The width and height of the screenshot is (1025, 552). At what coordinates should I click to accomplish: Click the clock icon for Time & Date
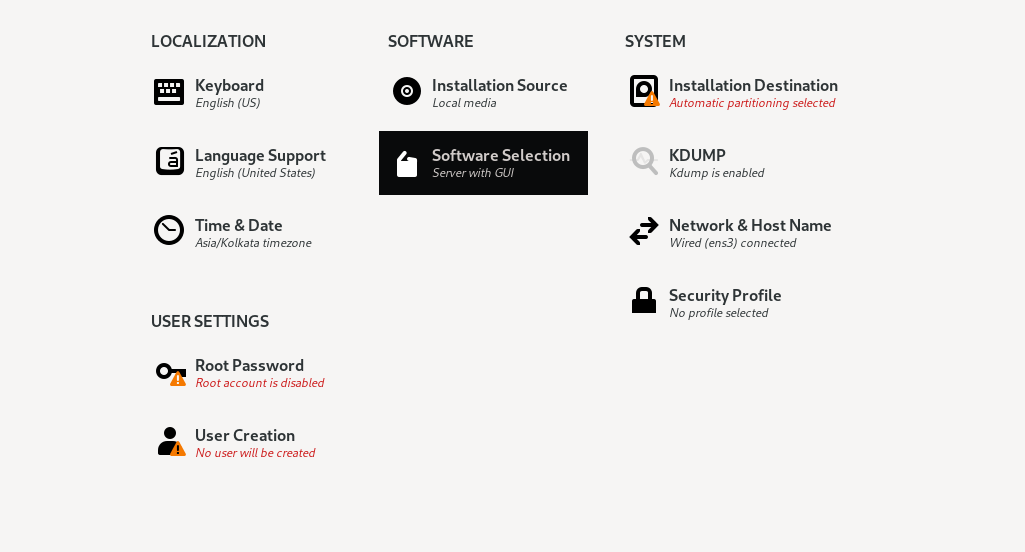tap(169, 230)
